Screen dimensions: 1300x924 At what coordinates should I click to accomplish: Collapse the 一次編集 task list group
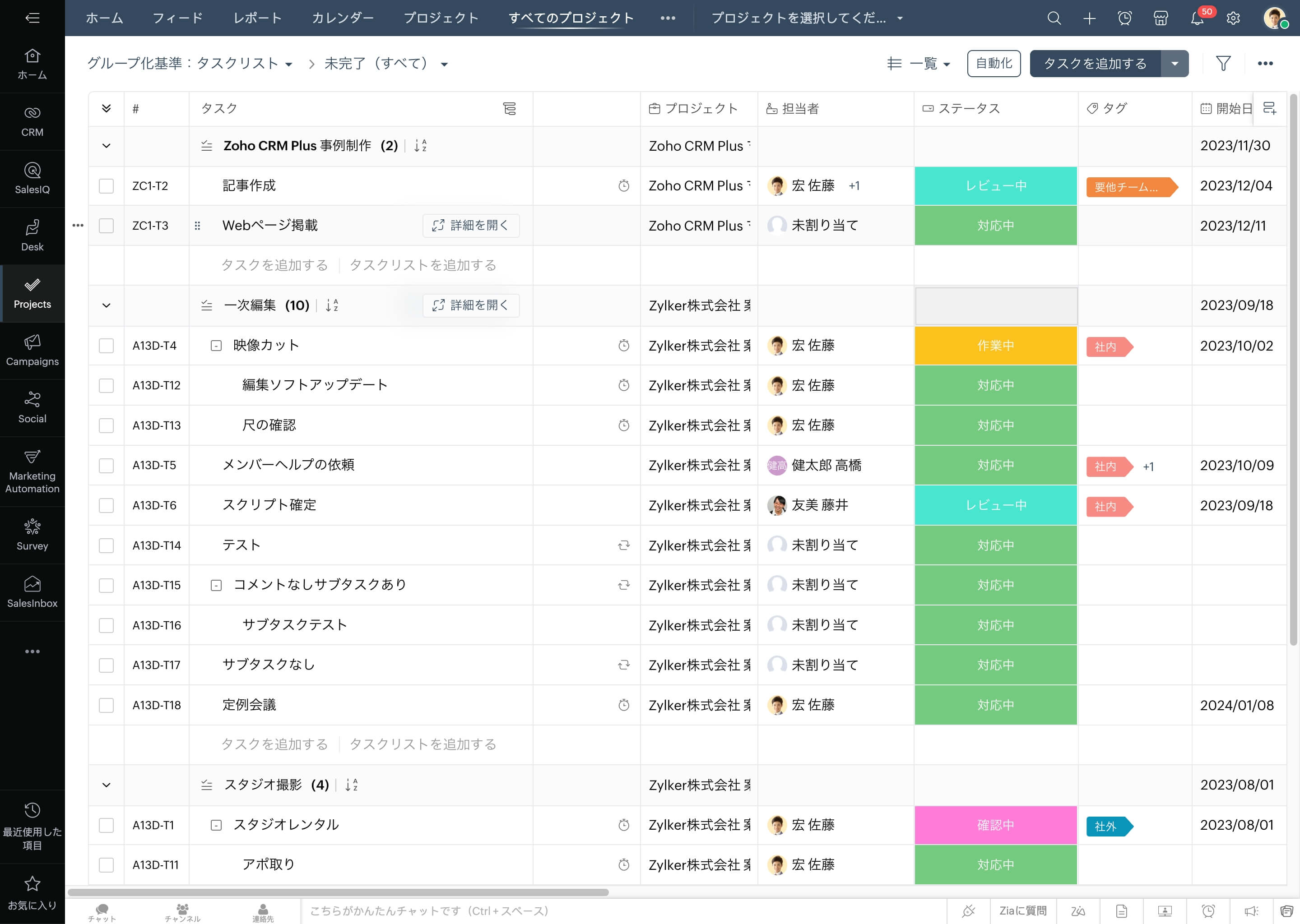[x=107, y=305]
